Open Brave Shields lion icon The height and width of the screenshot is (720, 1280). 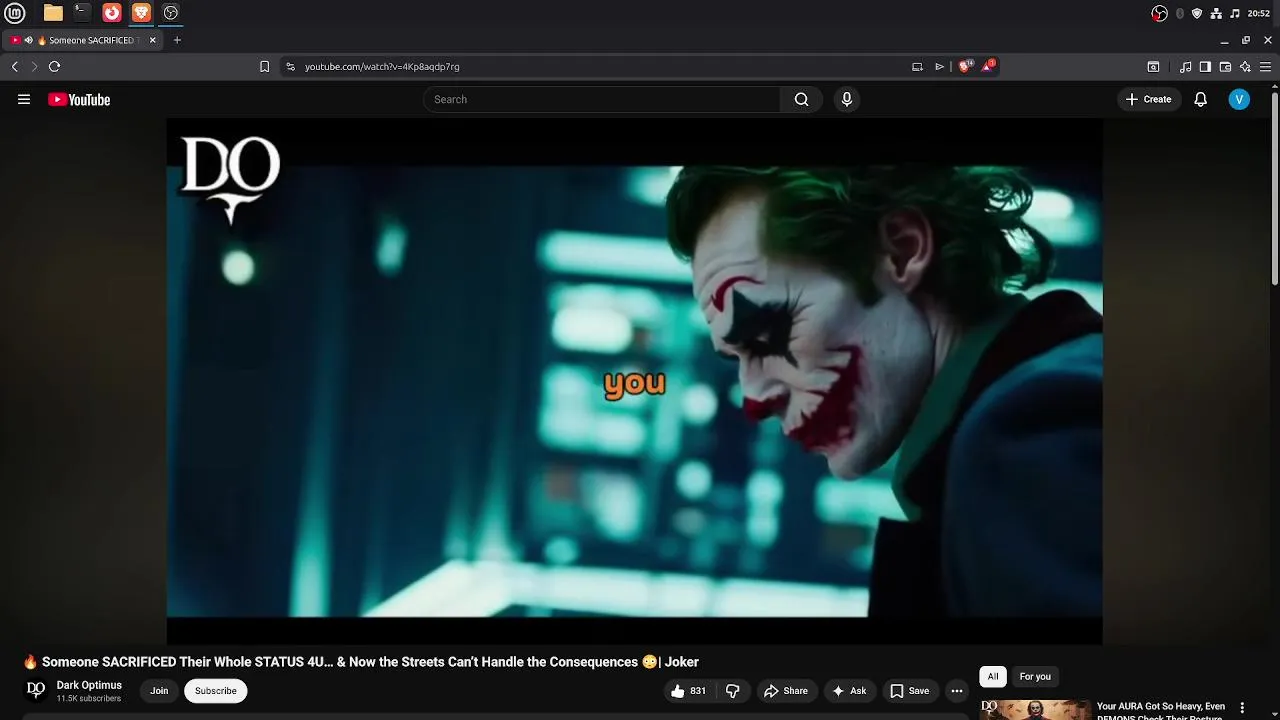[965, 66]
